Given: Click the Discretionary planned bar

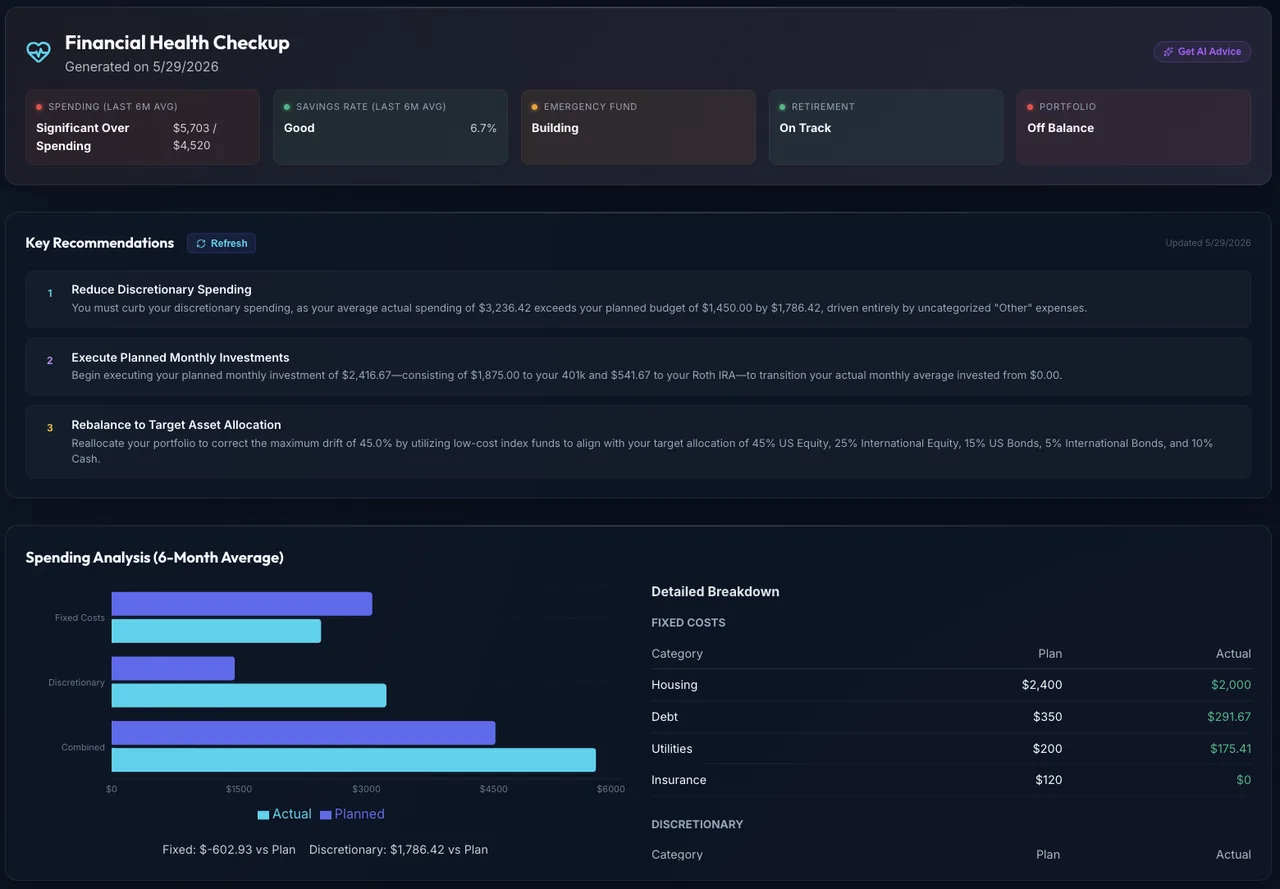Looking at the screenshot, I should 173,668.
